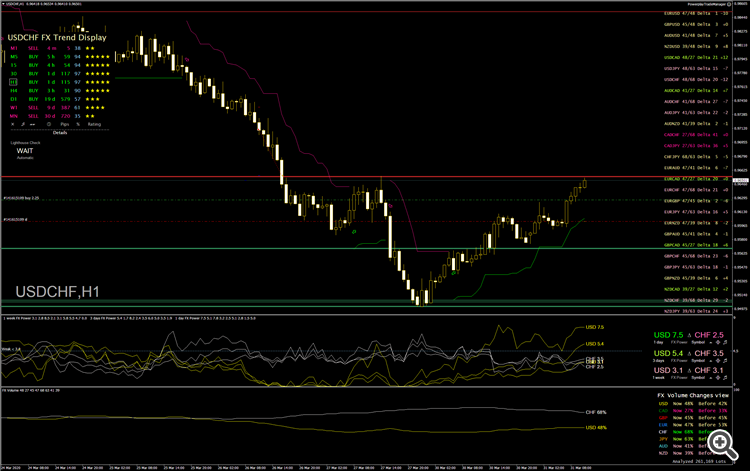Click the Rating column header
The width and height of the screenshot is (750, 471).
coord(94,124)
